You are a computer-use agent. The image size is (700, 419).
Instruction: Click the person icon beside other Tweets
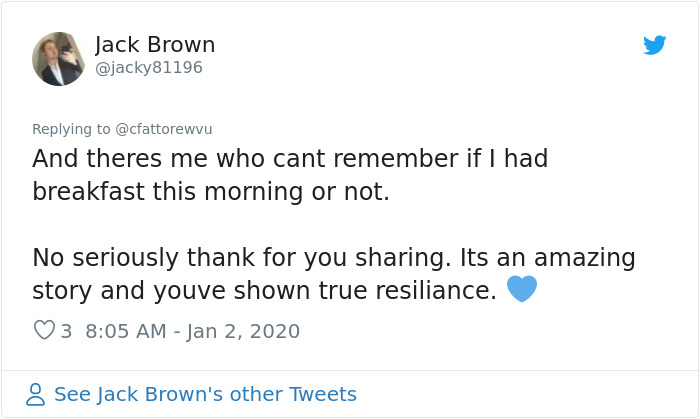pos(36,395)
